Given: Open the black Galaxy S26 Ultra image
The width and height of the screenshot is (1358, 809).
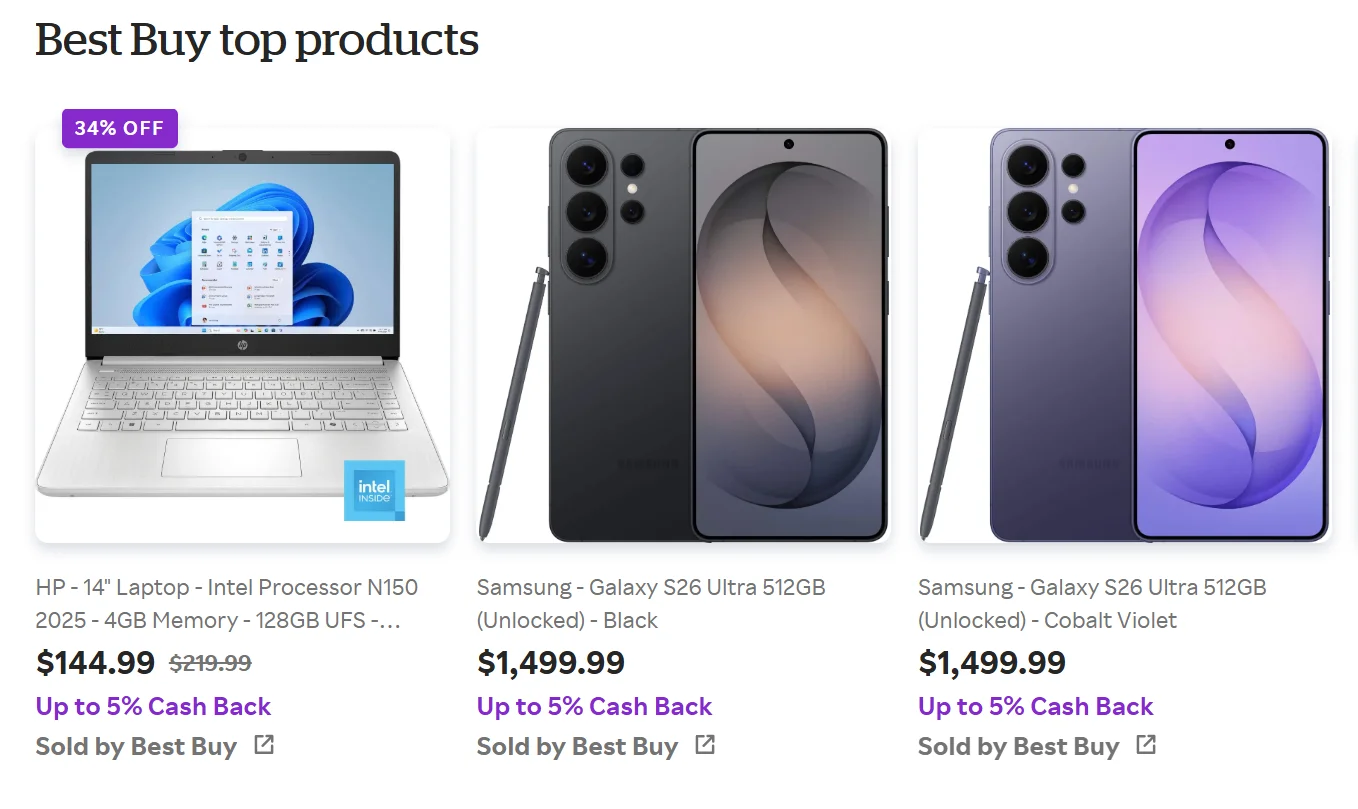Looking at the screenshot, I should (x=684, y=335).
